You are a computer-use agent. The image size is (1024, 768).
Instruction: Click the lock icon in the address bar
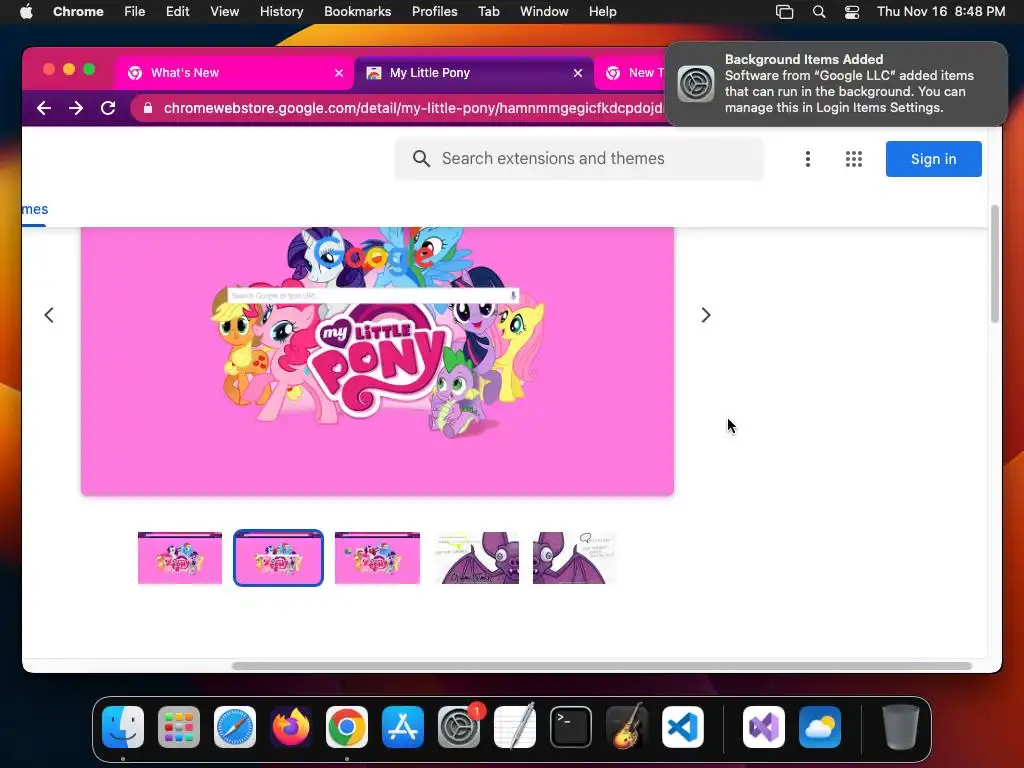pyautogui.click(x=148, y=108)
